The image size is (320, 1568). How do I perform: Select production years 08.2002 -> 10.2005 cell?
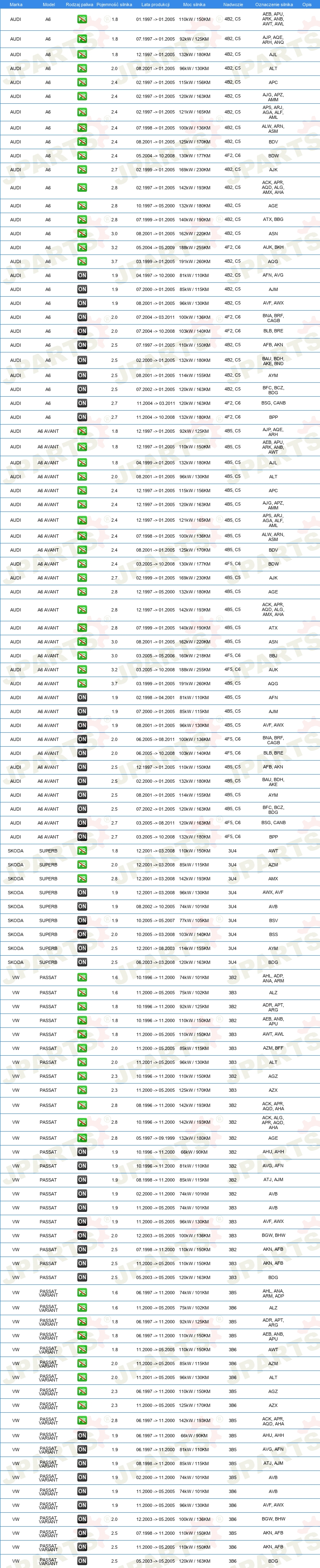tap(155, 907)
